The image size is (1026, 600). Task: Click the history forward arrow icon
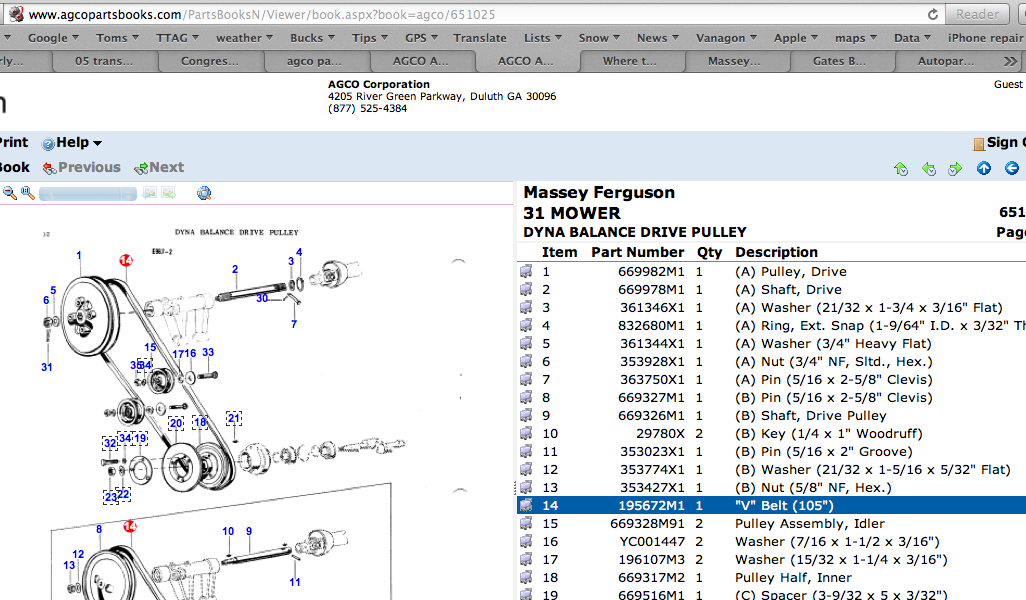point(955,169)
